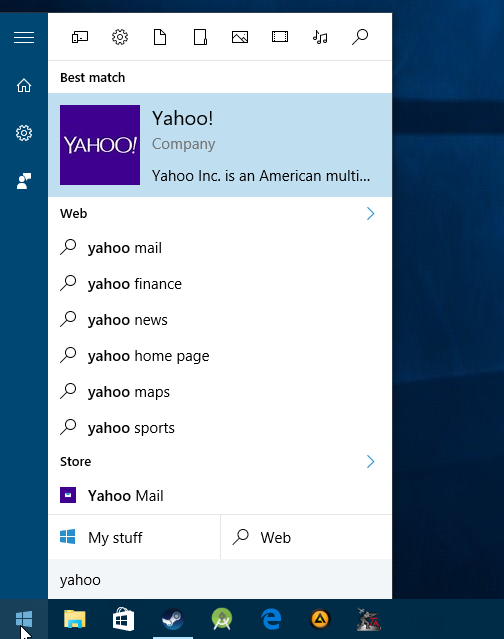Open the Windows Start button
504x639 pixels.
click(x=24, y=619)
